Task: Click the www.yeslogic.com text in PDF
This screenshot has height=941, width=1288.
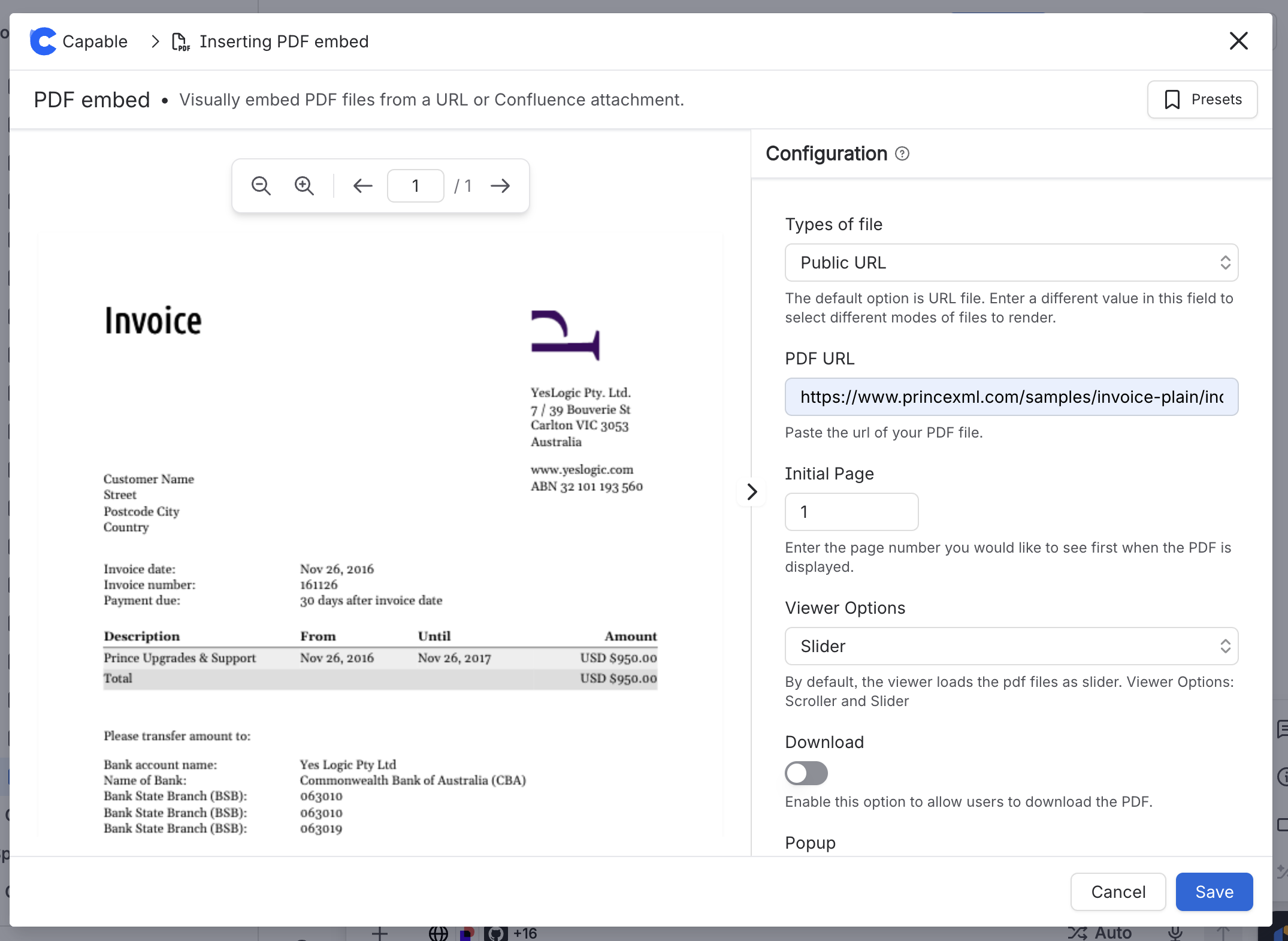Action: point(582,469)
